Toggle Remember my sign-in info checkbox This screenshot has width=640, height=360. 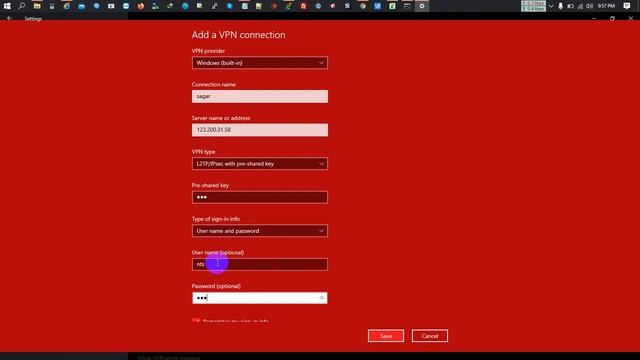(196, 321)
